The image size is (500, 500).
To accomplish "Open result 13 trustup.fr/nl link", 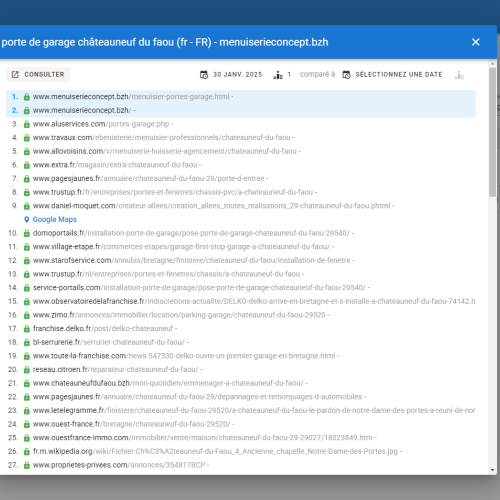I will (166, 274).
